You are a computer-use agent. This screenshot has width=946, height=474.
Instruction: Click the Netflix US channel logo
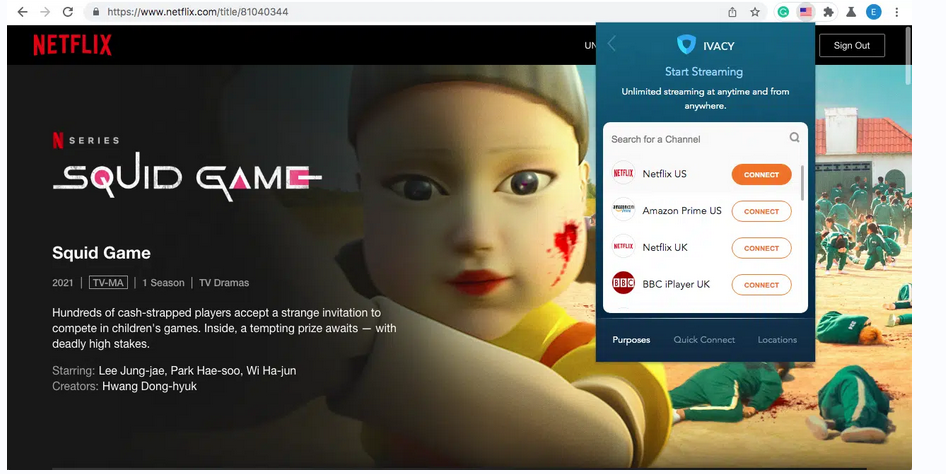point(623,173)
